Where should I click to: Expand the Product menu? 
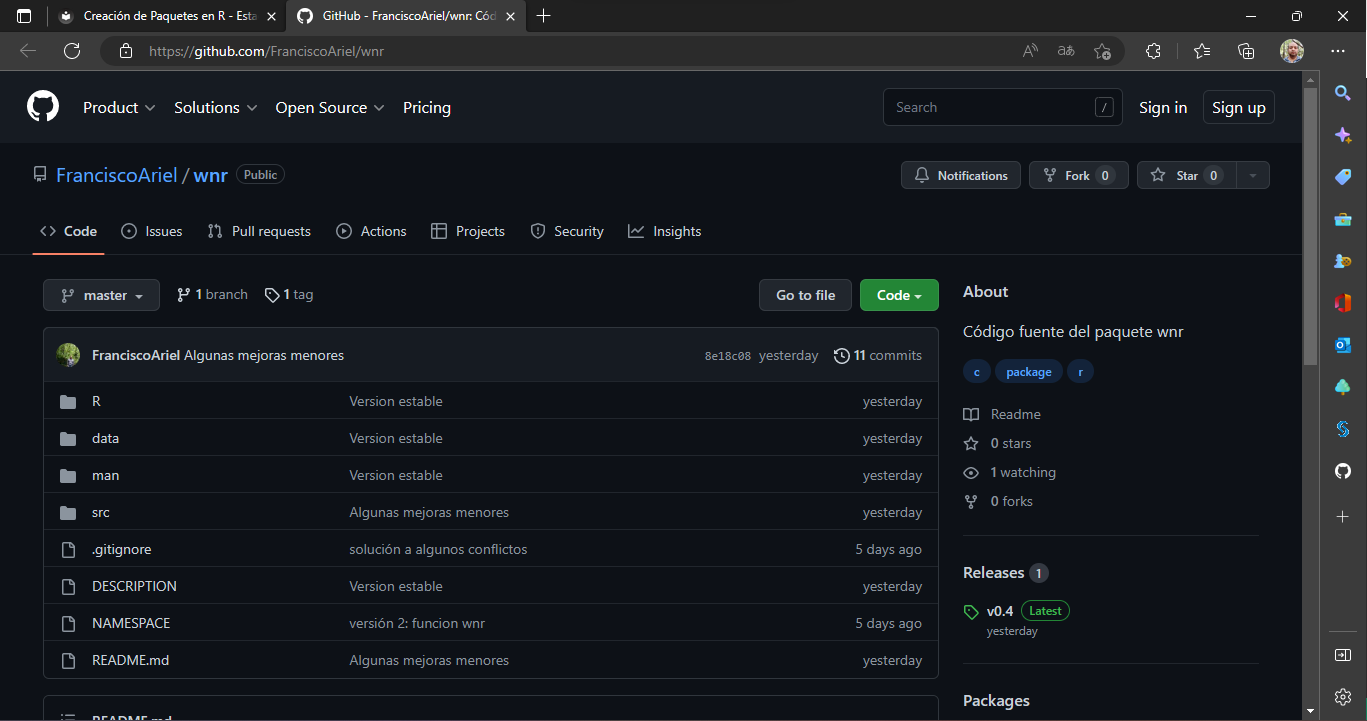coord(119,107)
